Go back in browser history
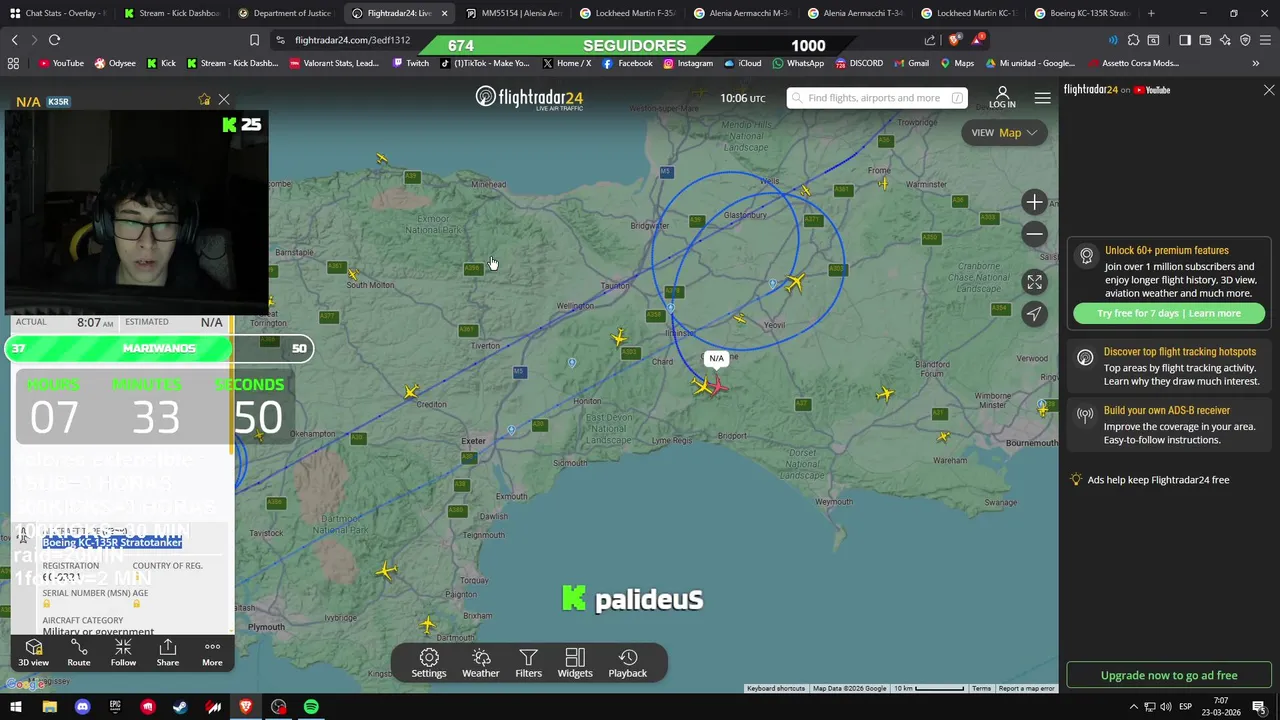This screenshot has width=1280, height=720. [x=14, y=40]
